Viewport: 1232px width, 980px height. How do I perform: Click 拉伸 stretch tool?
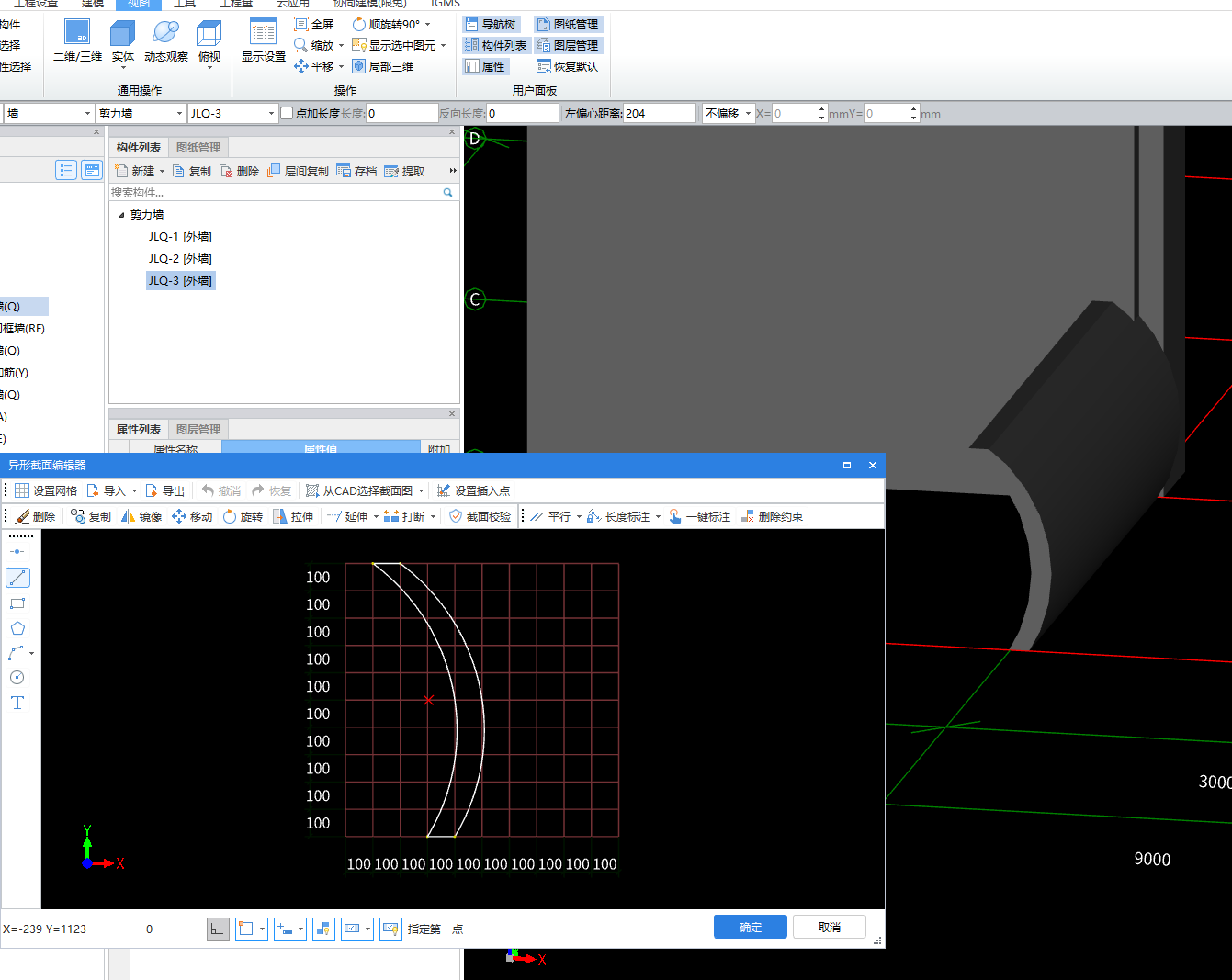pyautogui.click(x=293, y=516)
